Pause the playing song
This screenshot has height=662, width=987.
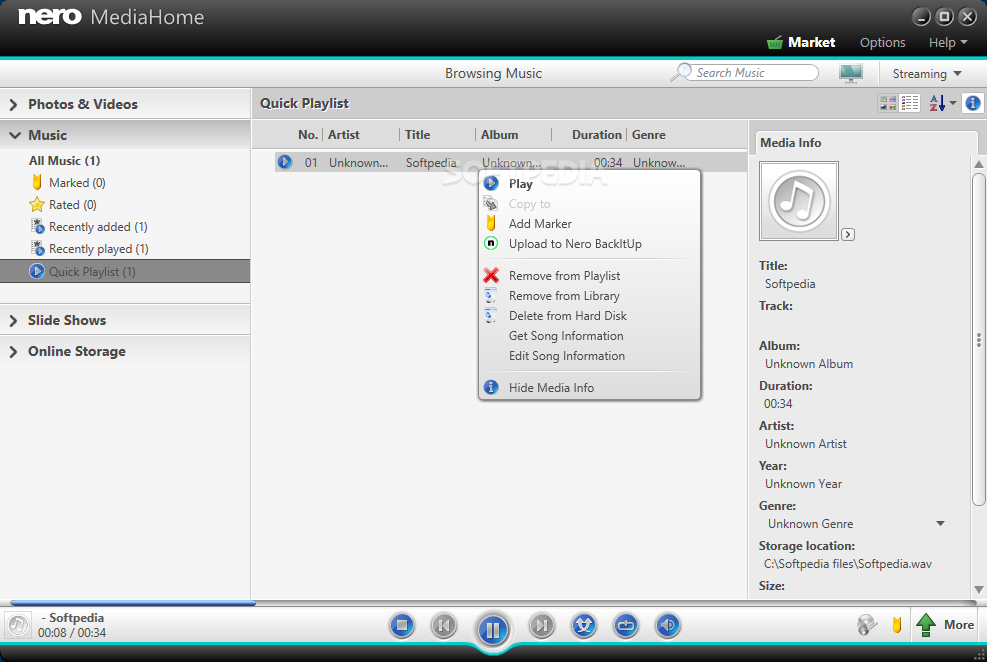point(493,629)
